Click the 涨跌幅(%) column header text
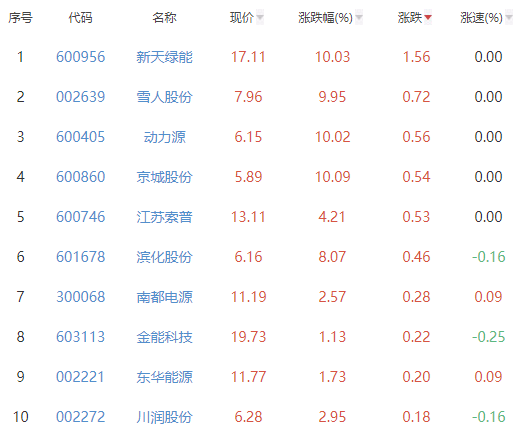 (326, 18)
